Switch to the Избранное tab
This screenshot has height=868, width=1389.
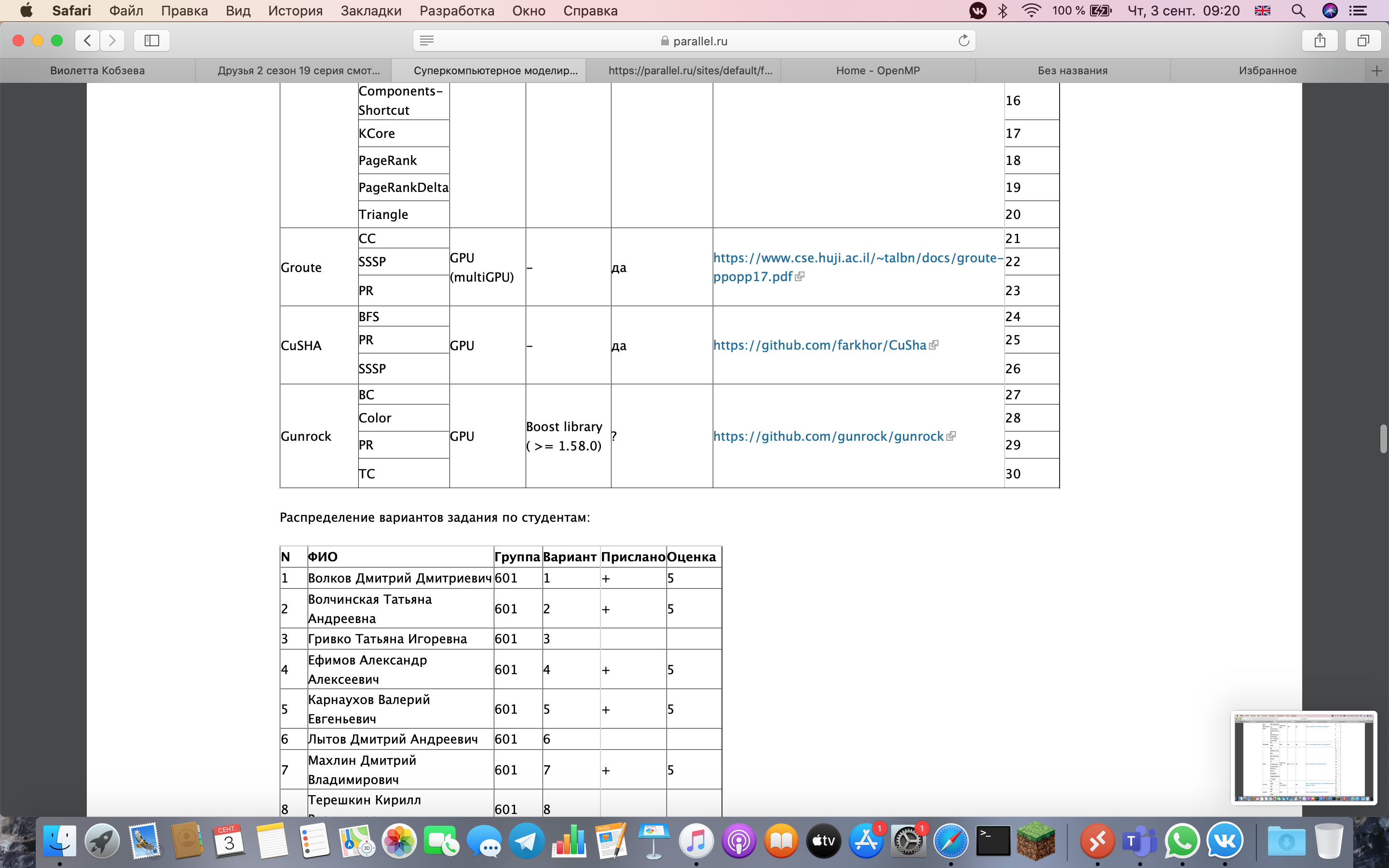coord(1267,70)
